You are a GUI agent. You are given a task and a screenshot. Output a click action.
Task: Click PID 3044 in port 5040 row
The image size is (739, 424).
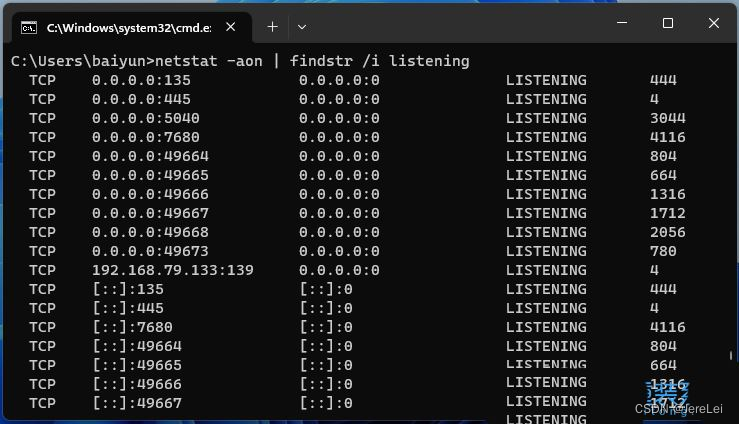[668, 118]
